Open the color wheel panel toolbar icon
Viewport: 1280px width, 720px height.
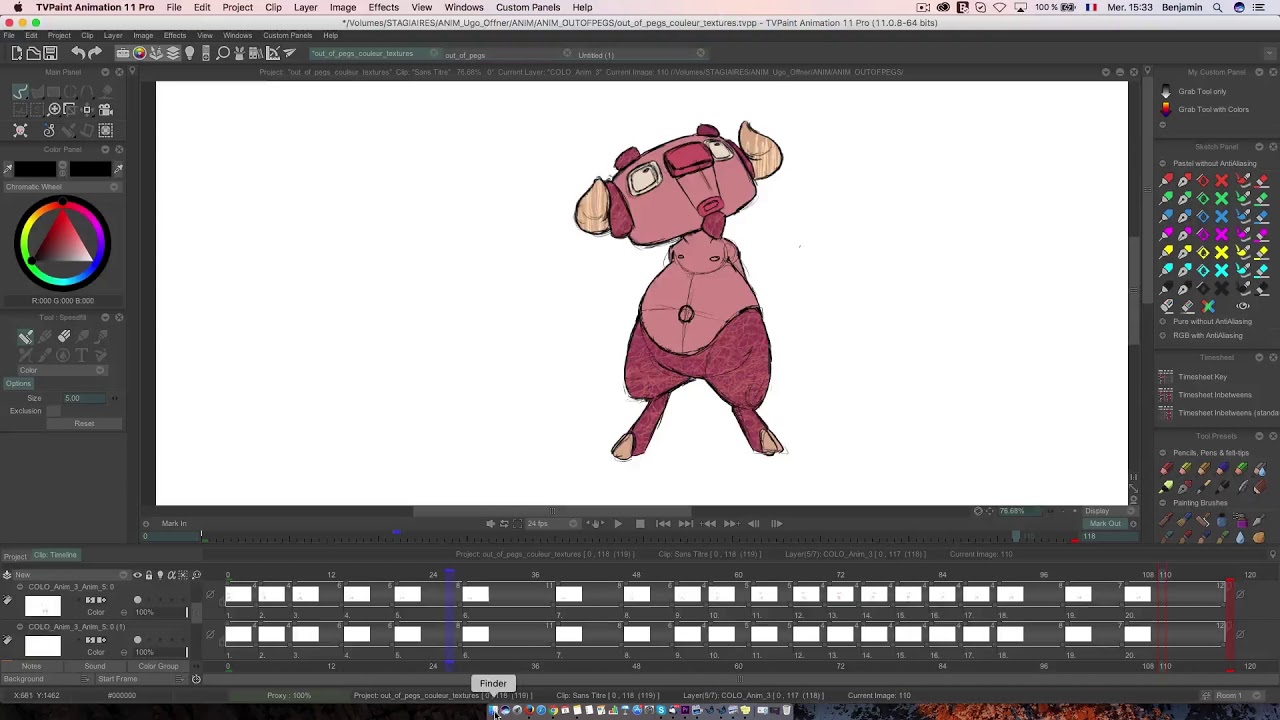coord(140,53)
